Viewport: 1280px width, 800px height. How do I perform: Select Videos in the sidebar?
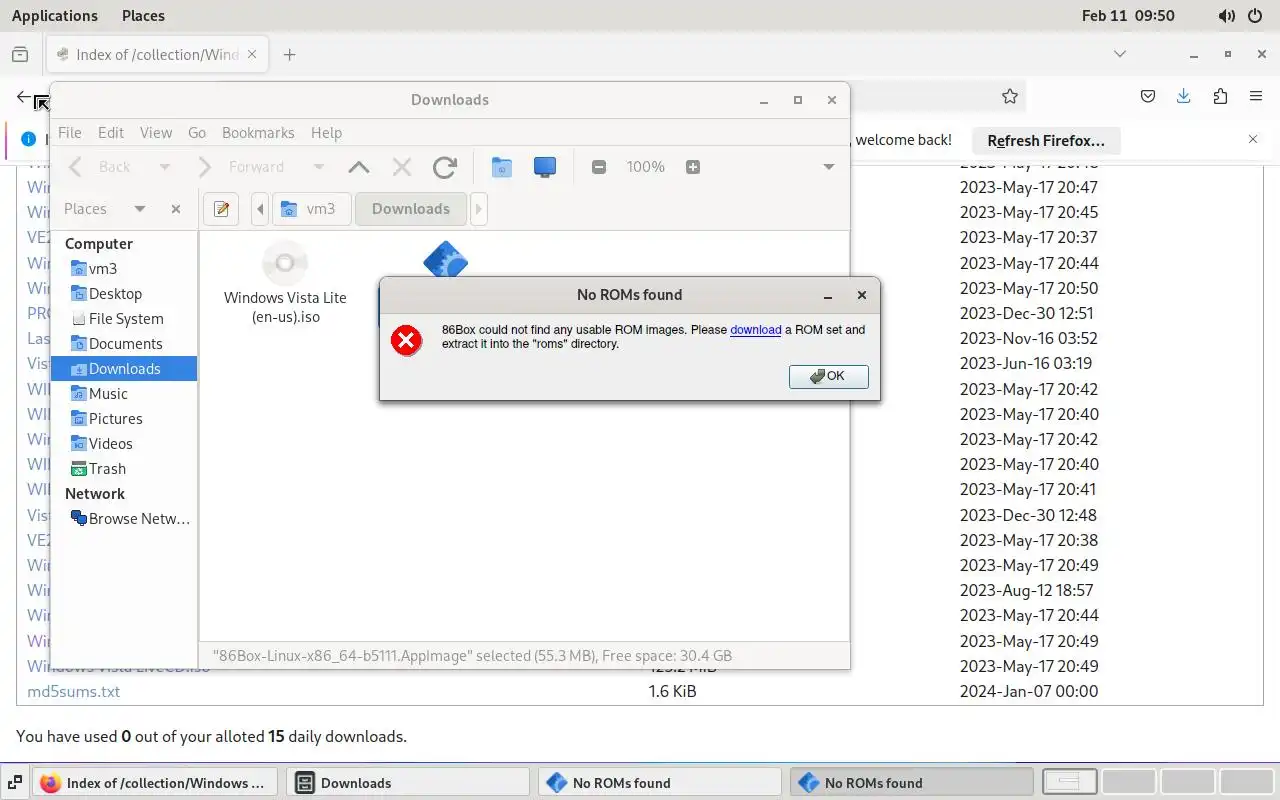click(x=124, y=443)
